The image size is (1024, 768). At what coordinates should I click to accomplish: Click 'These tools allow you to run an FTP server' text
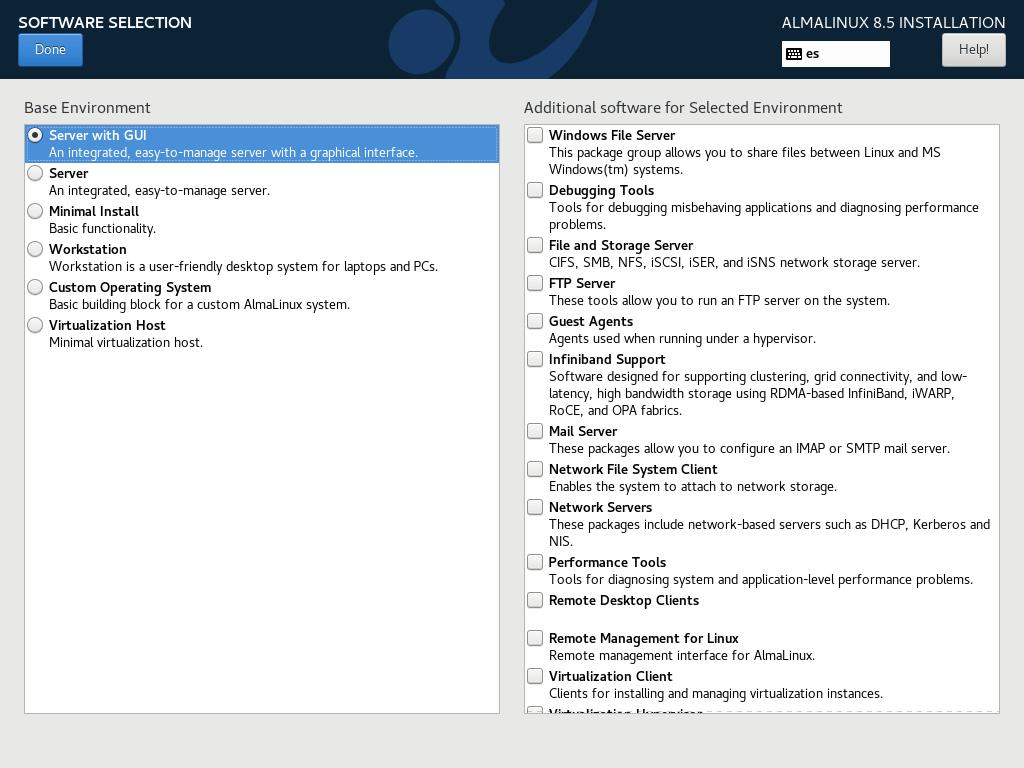720,300
